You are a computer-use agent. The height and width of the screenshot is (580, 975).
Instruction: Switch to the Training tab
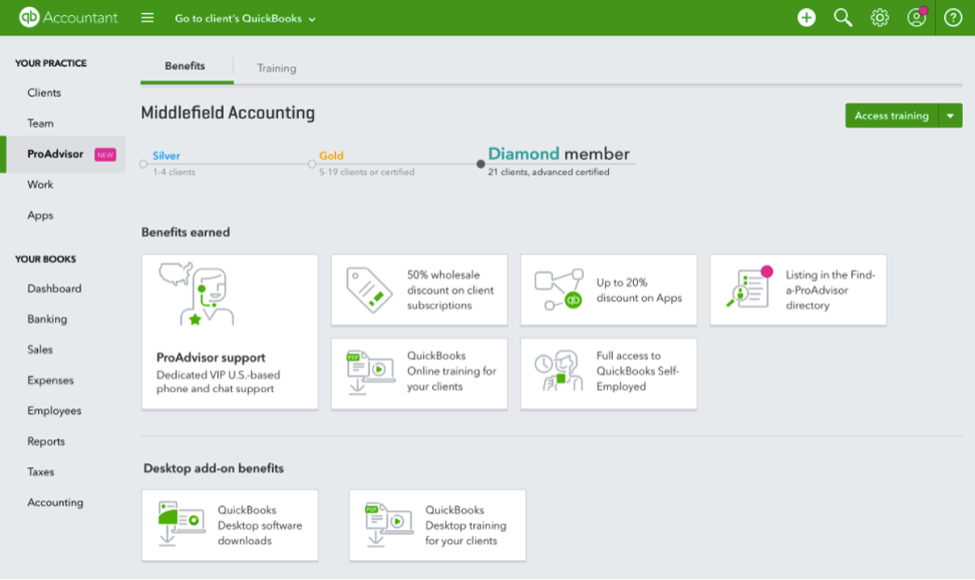pos(277,68)
